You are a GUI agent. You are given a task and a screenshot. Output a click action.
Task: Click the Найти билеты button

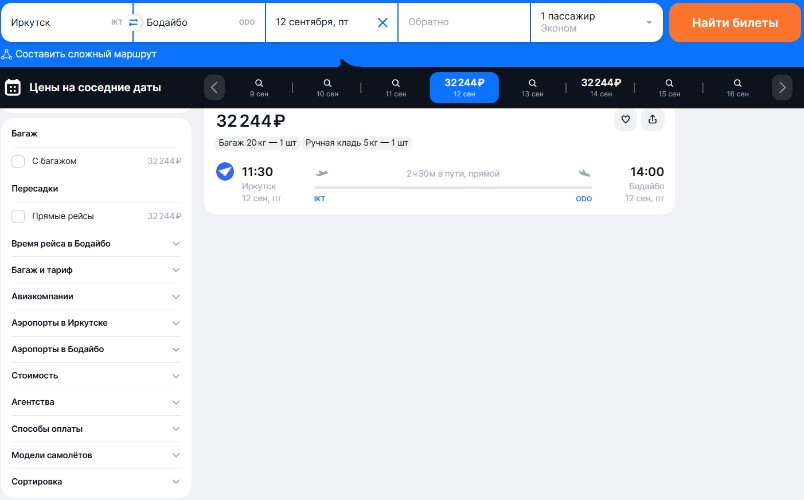(x=735, y=22)
